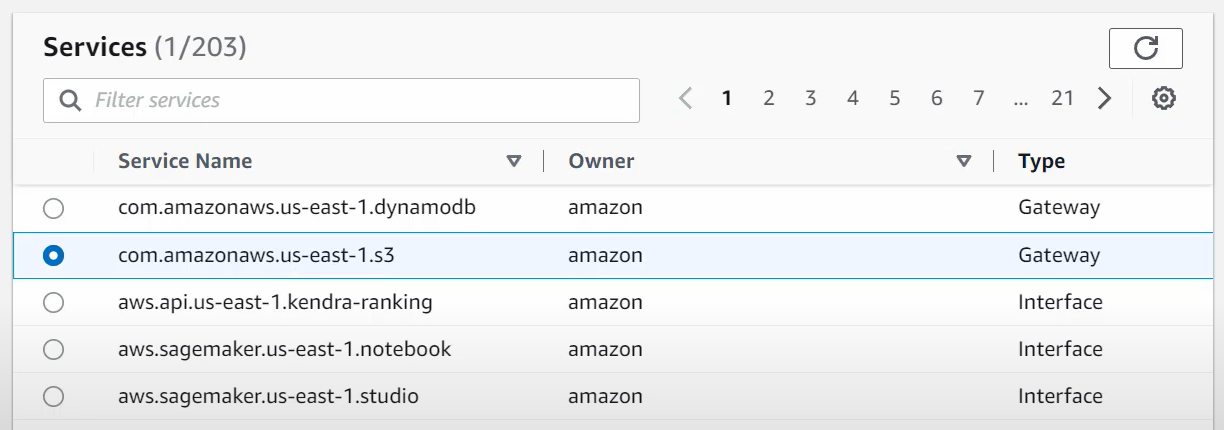Sort by Owner column arrow
The image size is (1224, 430).
pos(964,161)
